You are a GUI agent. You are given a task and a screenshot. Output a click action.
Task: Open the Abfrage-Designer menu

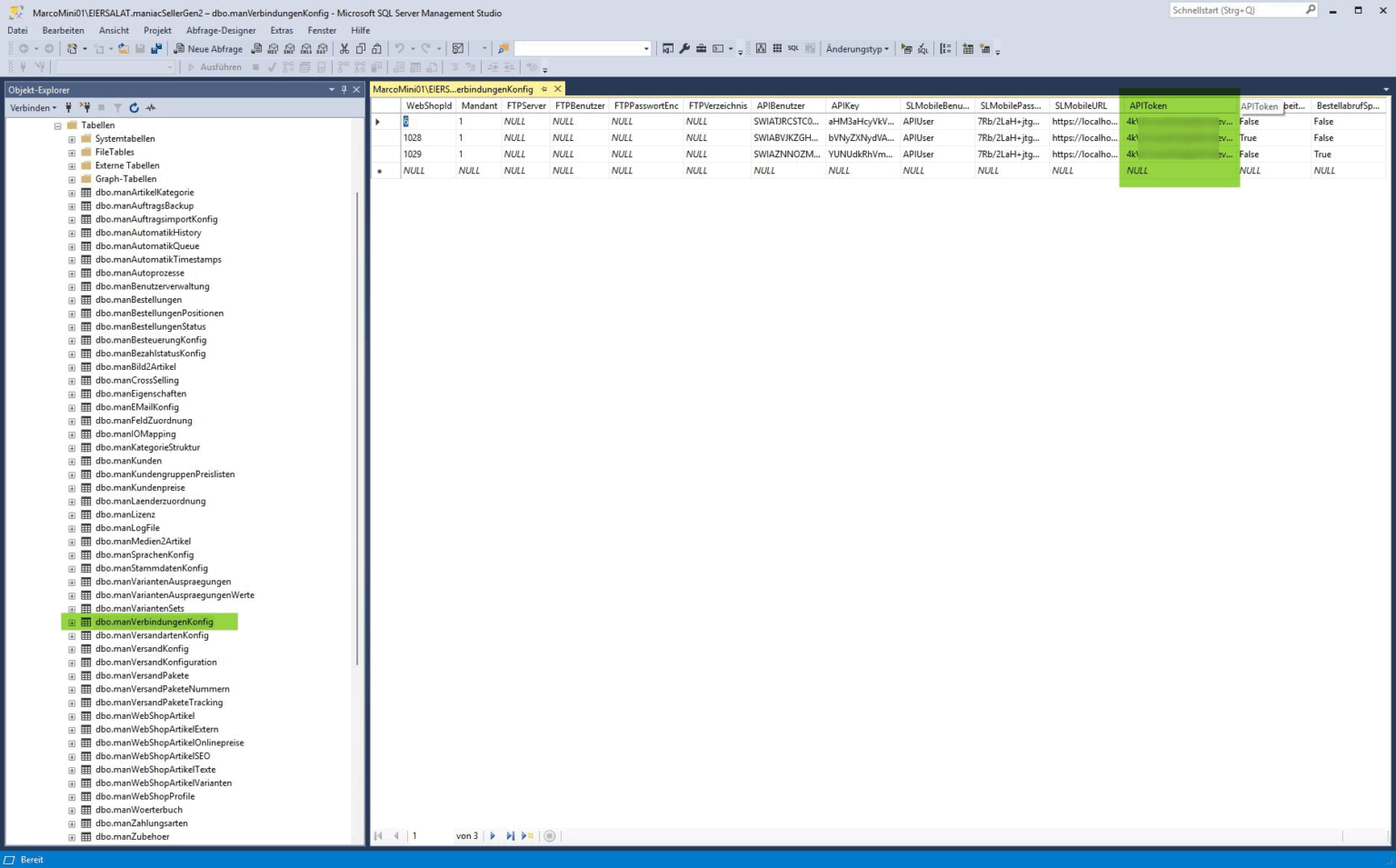point(221,30)
